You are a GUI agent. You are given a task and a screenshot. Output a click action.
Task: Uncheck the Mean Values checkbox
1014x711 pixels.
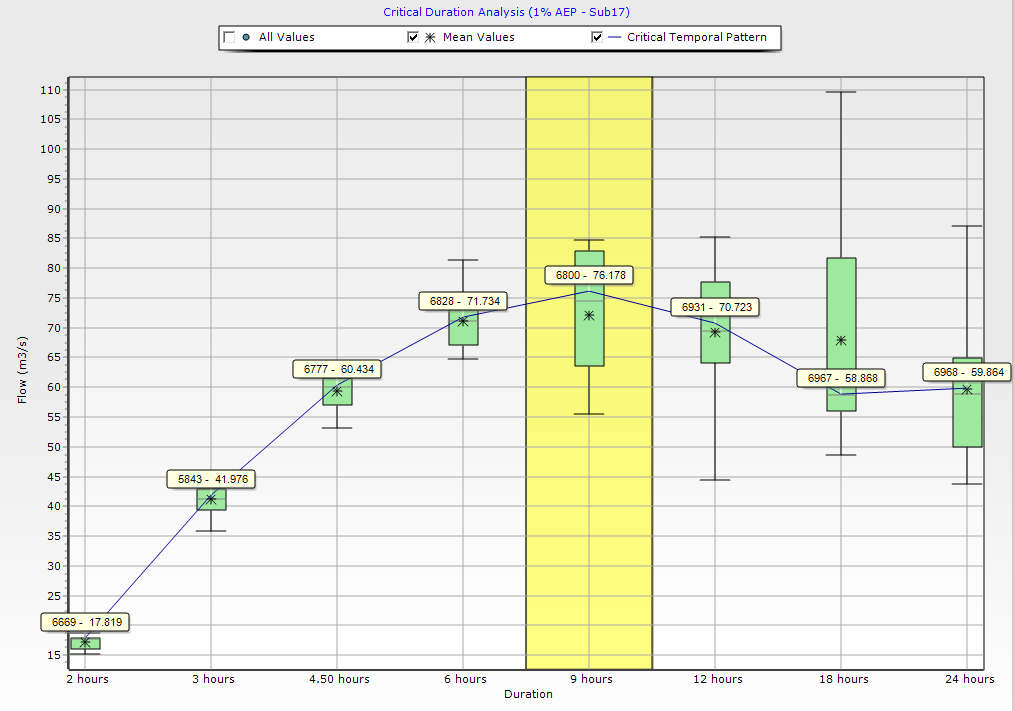point(413,38)
